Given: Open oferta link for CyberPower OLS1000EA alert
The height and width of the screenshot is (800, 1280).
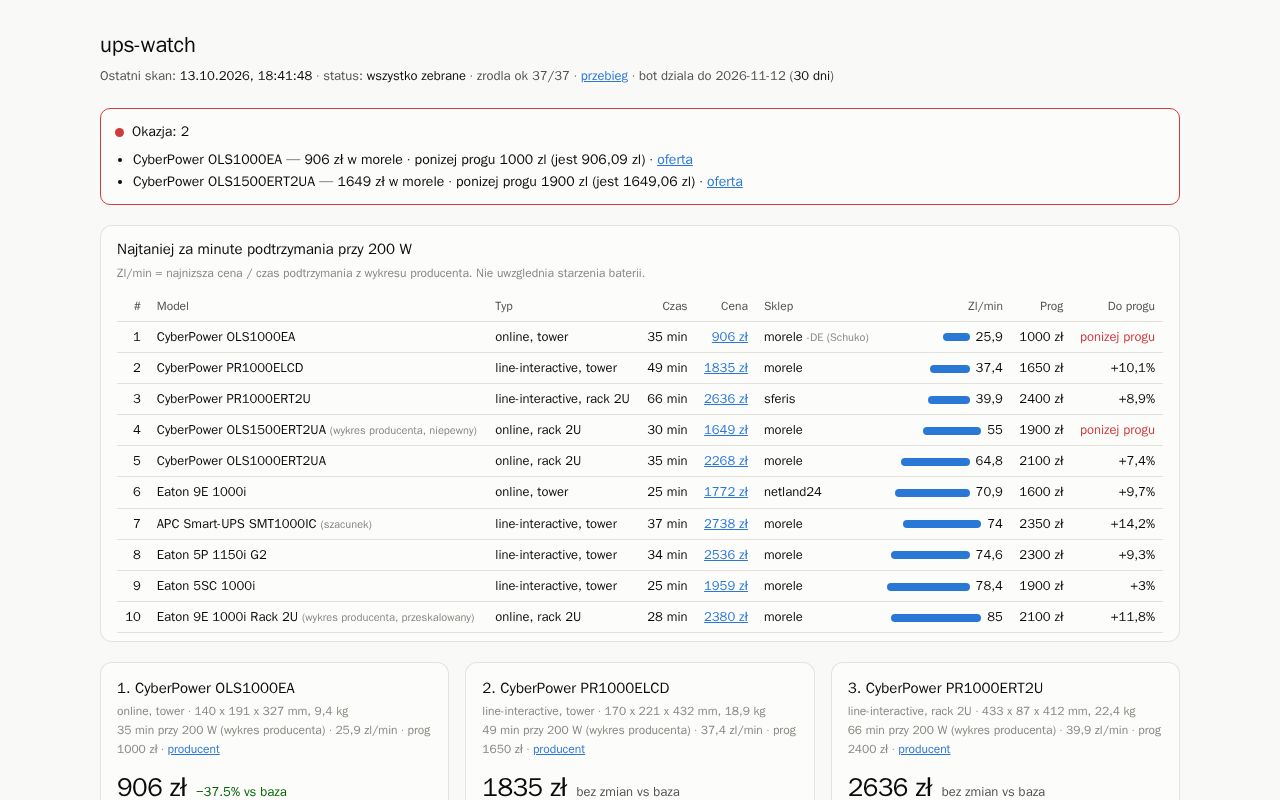Looking at the screenshot, I should coord(674,160).
